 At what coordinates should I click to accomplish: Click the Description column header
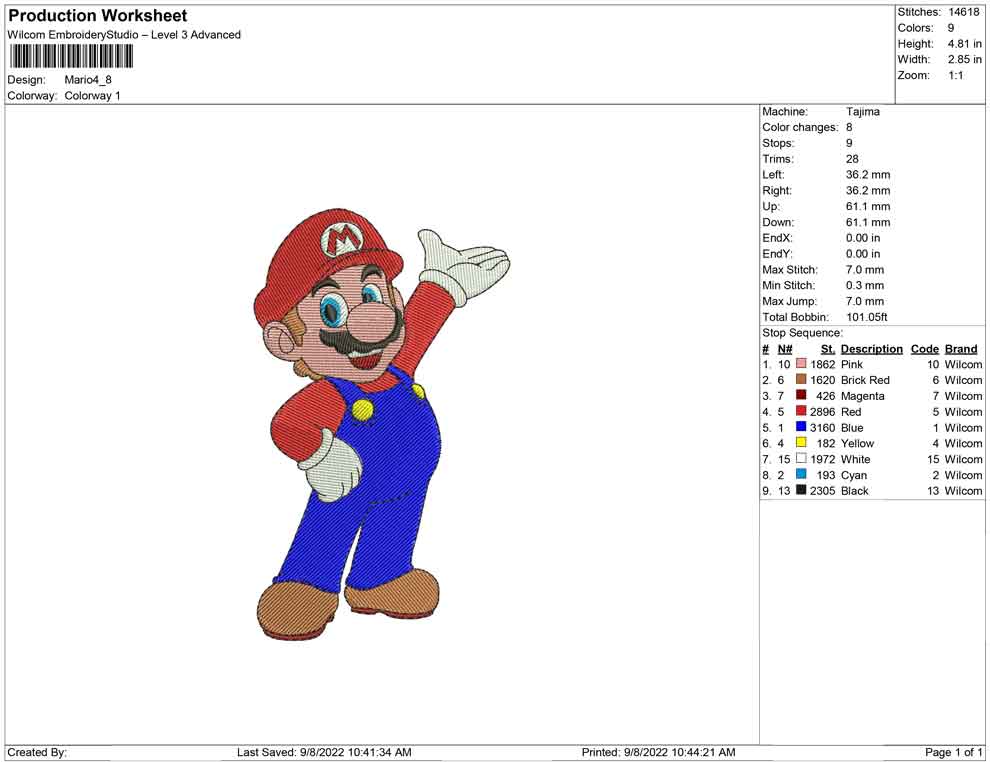point(871,349)
